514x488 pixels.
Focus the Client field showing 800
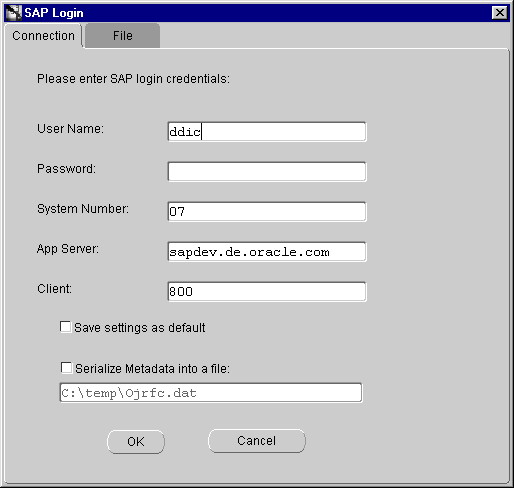point(267,292)
